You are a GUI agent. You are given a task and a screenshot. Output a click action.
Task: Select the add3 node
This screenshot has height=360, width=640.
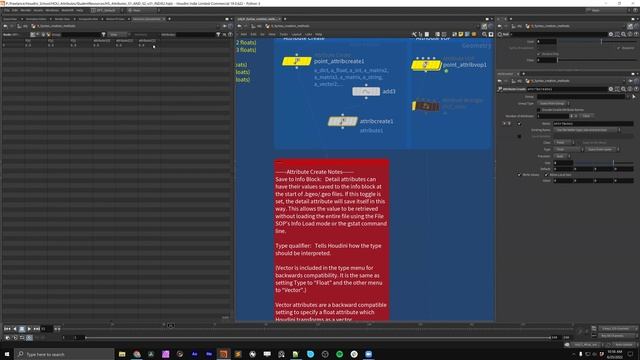pyautogui.click(x=366, y=91)
